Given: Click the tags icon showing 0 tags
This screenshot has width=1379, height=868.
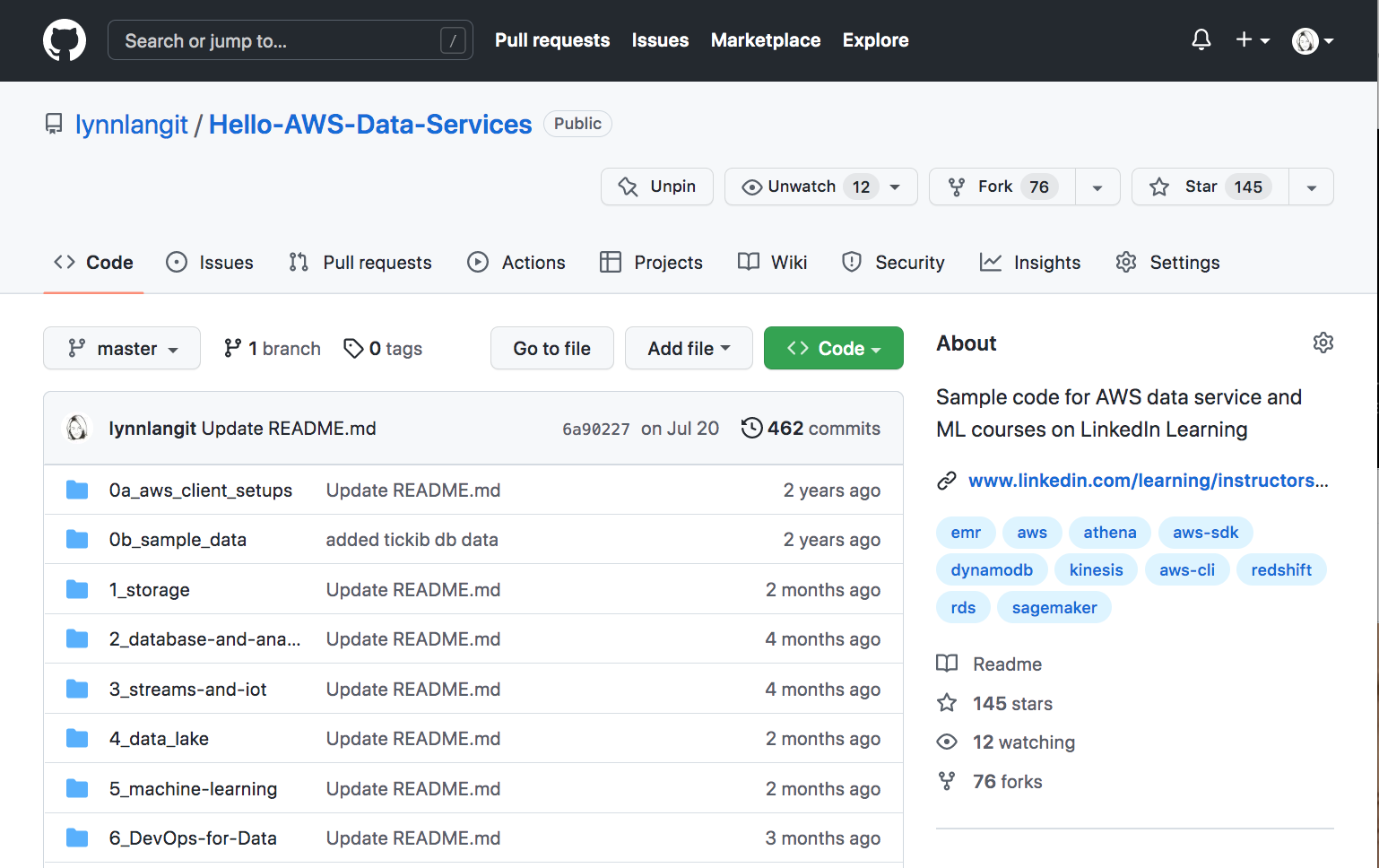Looking at the screenshot, I should (x=353, y=347).
